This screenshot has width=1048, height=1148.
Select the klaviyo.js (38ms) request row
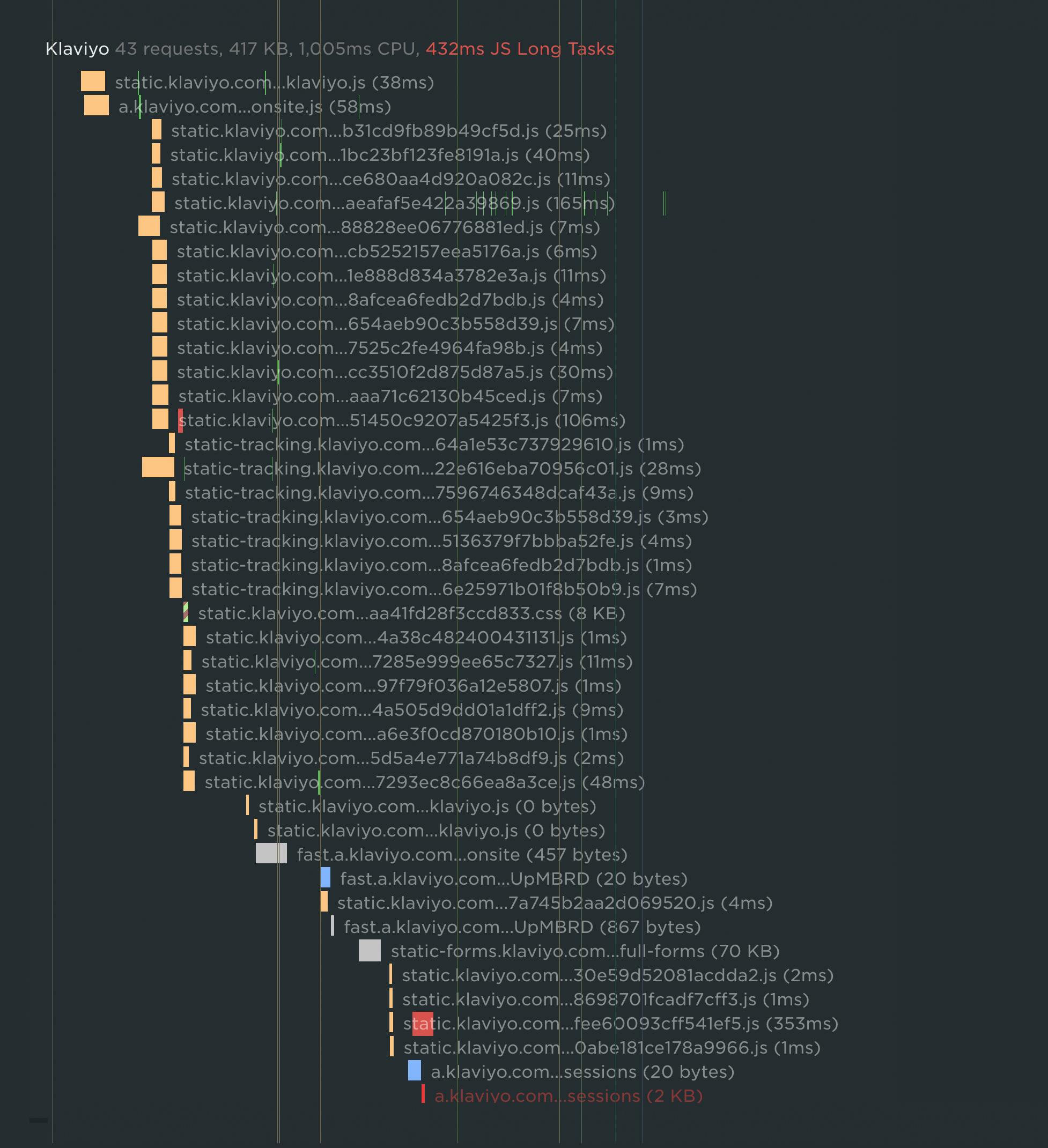click(x=274, y=83)
